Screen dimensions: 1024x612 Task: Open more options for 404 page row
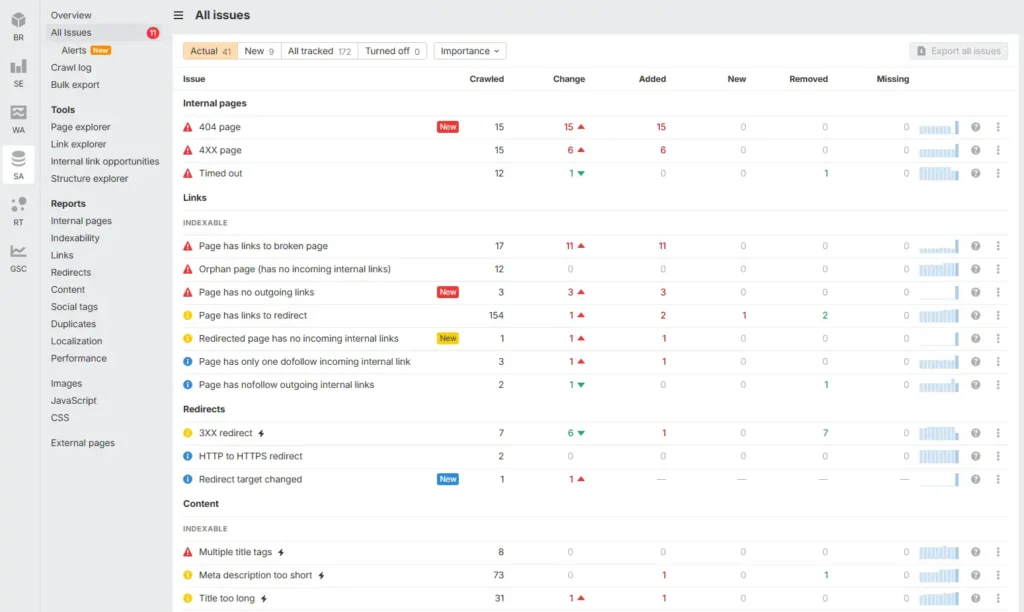(x=998, y=127)
